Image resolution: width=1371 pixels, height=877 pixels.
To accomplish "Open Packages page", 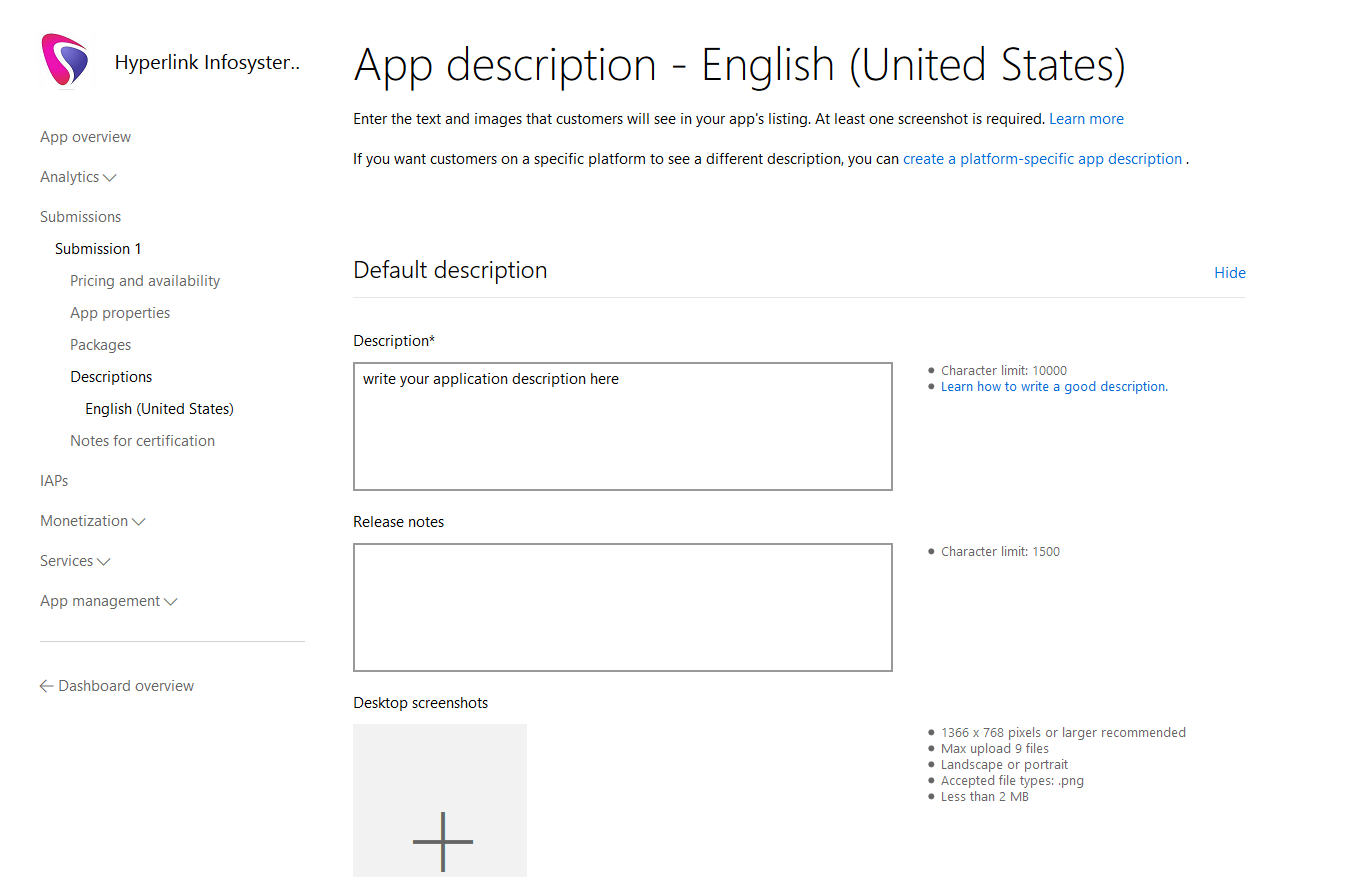I will [x=100, y=345].
